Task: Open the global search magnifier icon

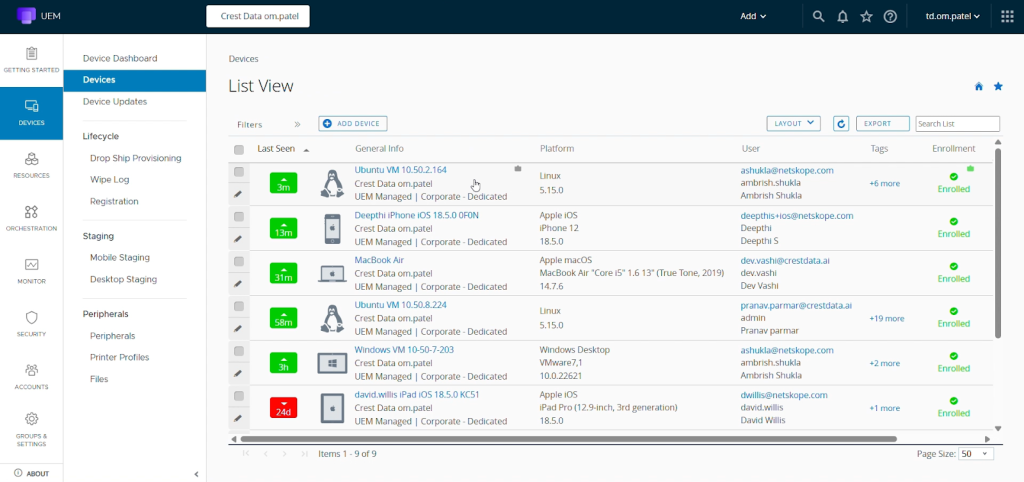Action: (818, 16)
